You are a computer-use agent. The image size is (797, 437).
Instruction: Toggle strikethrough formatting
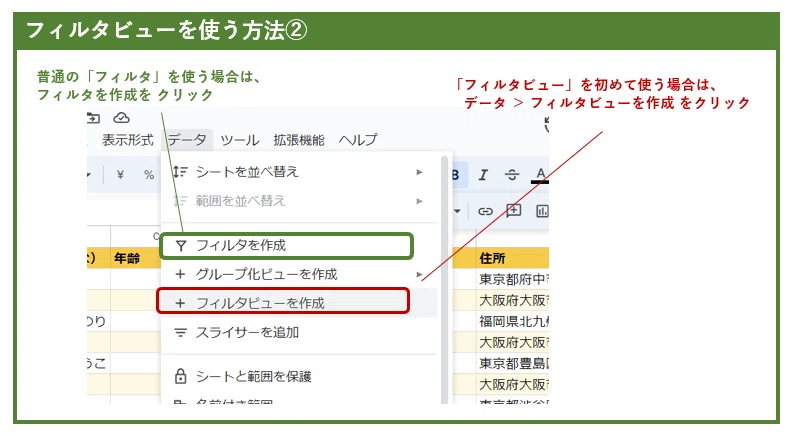point(512,175)
